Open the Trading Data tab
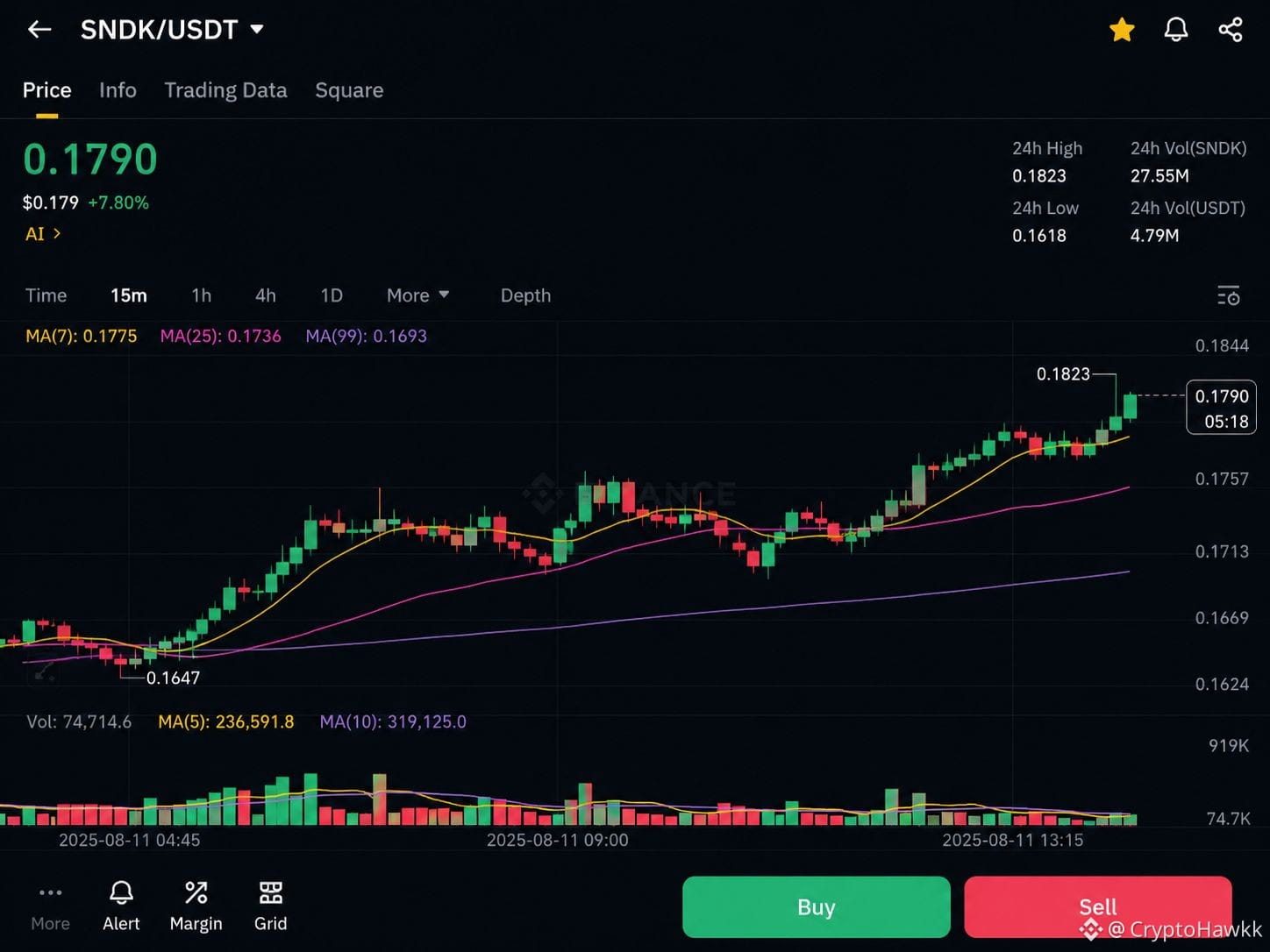The height and width of the screenshot is (952, 1270). (225, 90)
